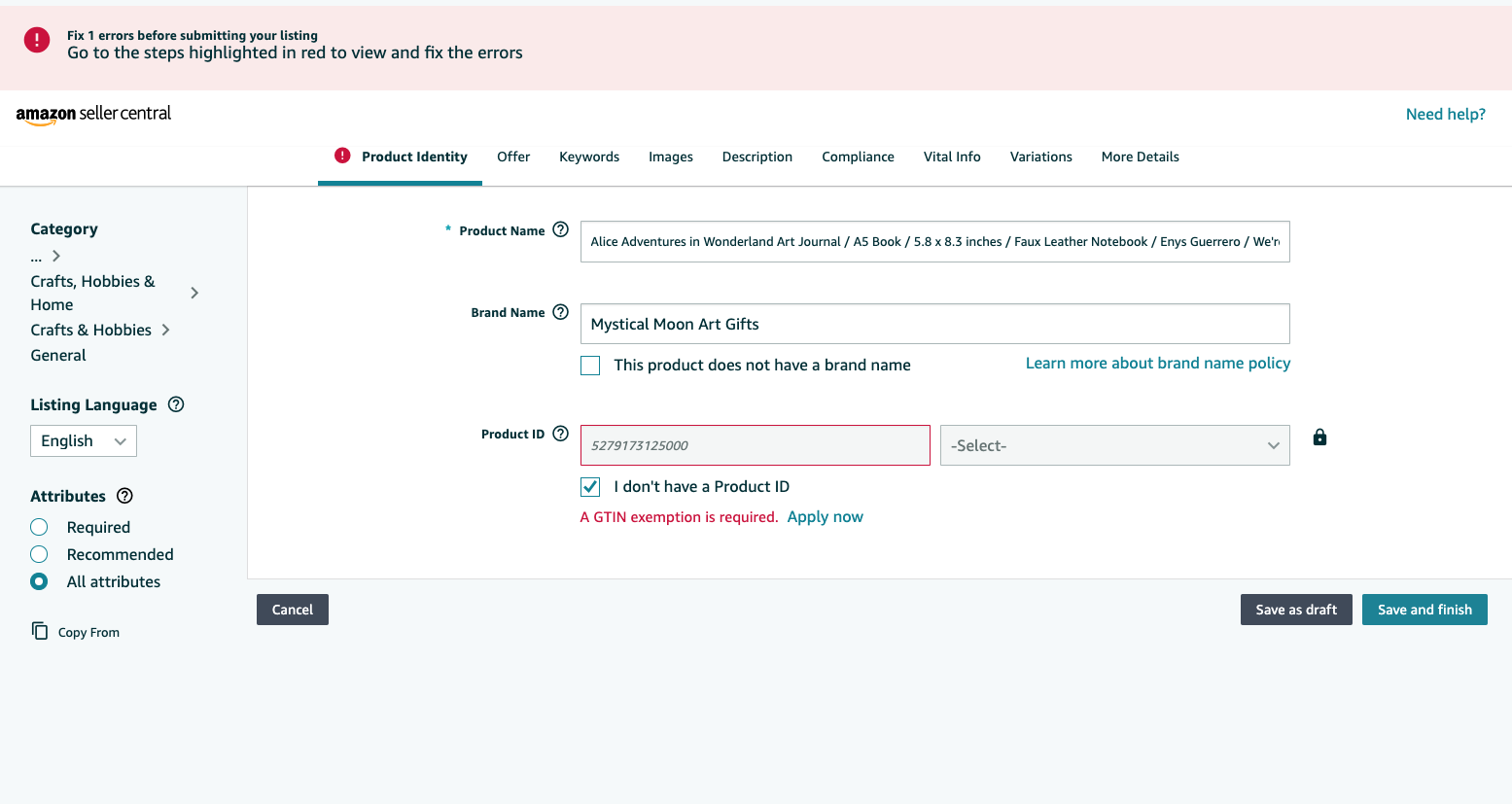Tick 'This product does not have a brand name'
The image size is (1512, 804).
(x=590, y=366)
